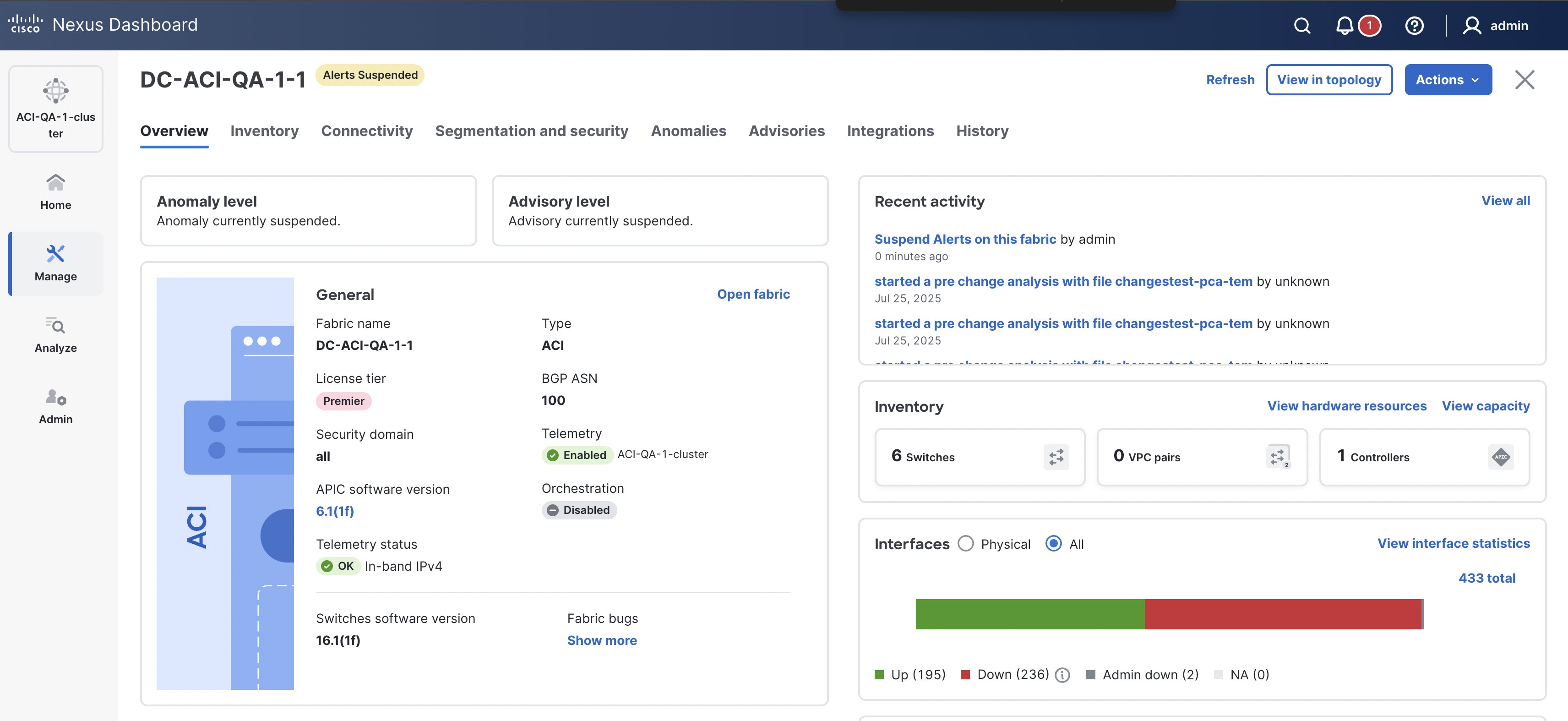Switch to the Advisories tab
Image resolution: width=1568 pixels, height=721 pixels.
pos(786,131)
